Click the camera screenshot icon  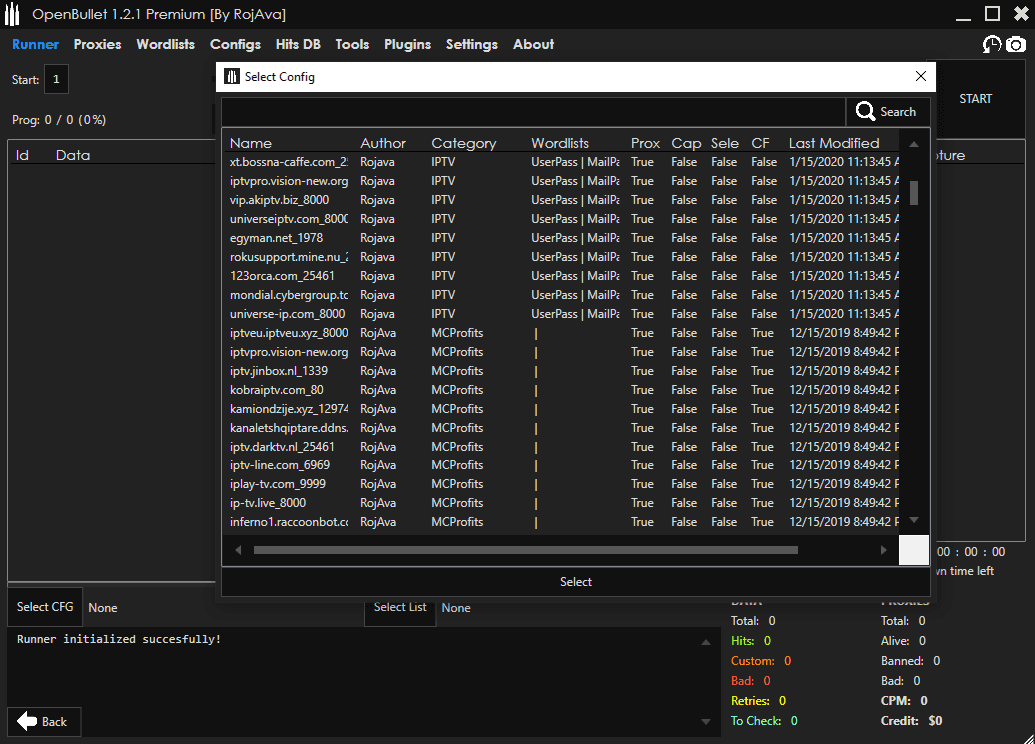click(1015, 44)
